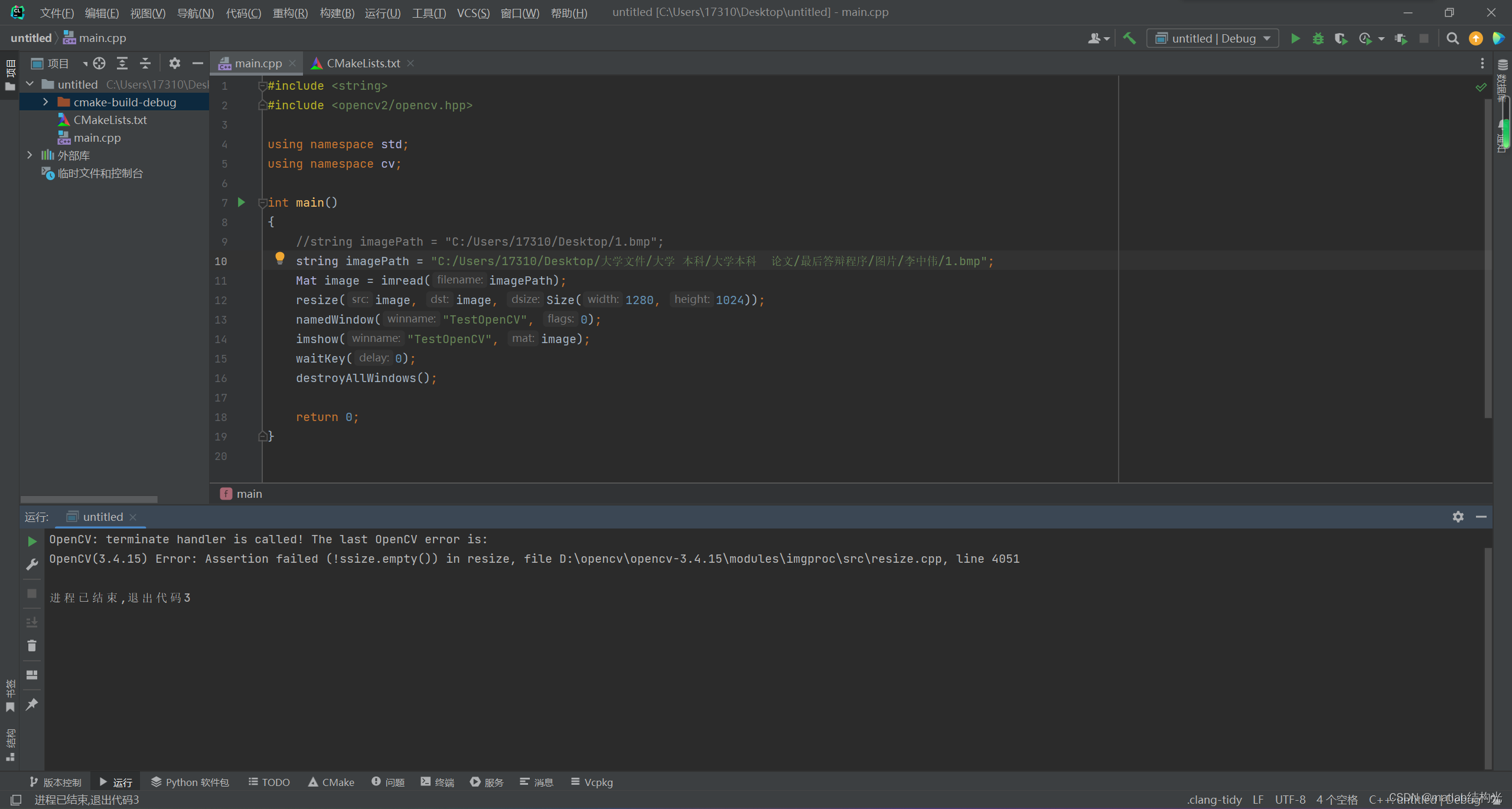Select 临时文件和控制台 in project tree
The height and width of the screenshot is (809, 1512).
pos(100,173)
